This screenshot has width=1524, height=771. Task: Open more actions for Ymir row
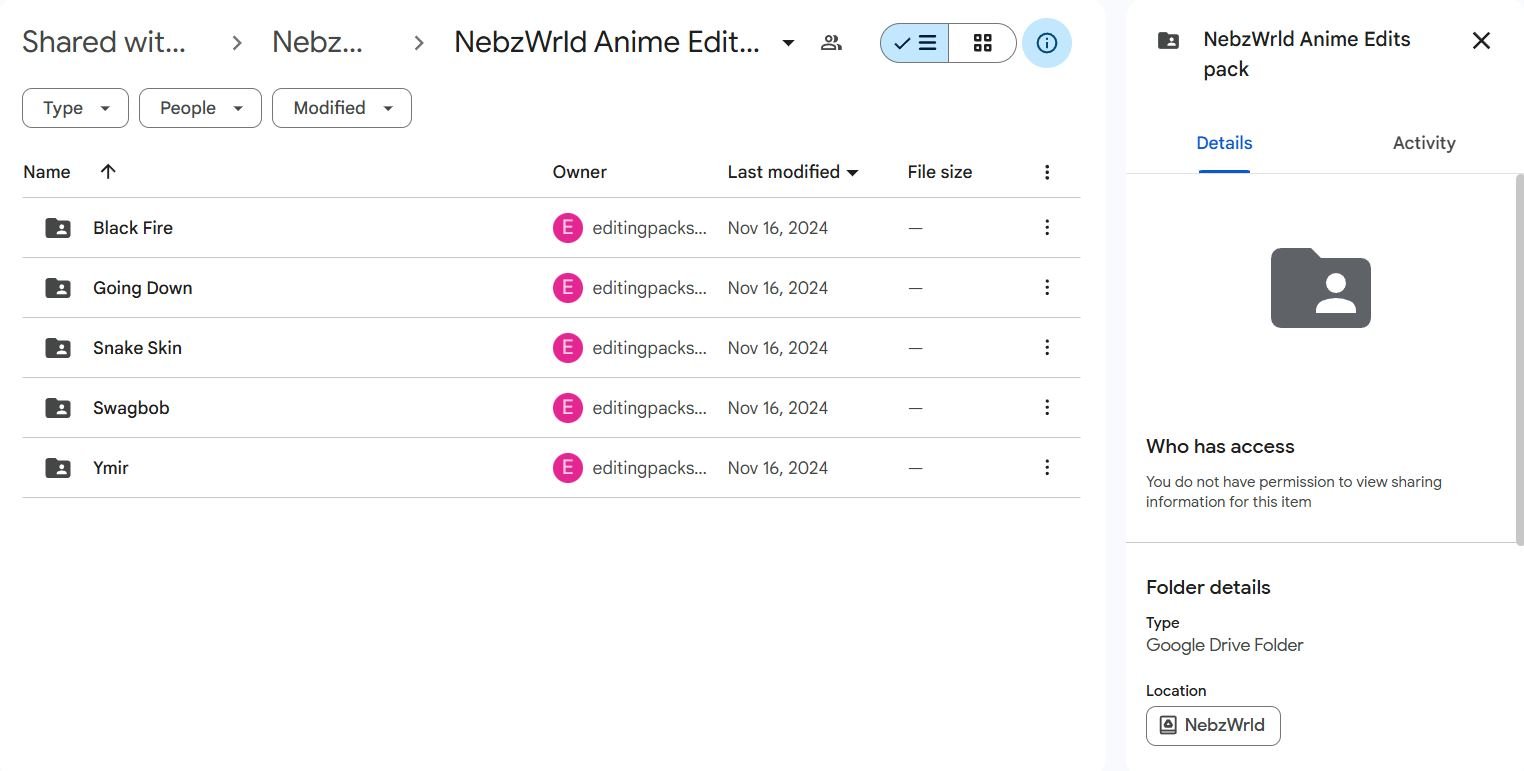(x=1047, y=468)
